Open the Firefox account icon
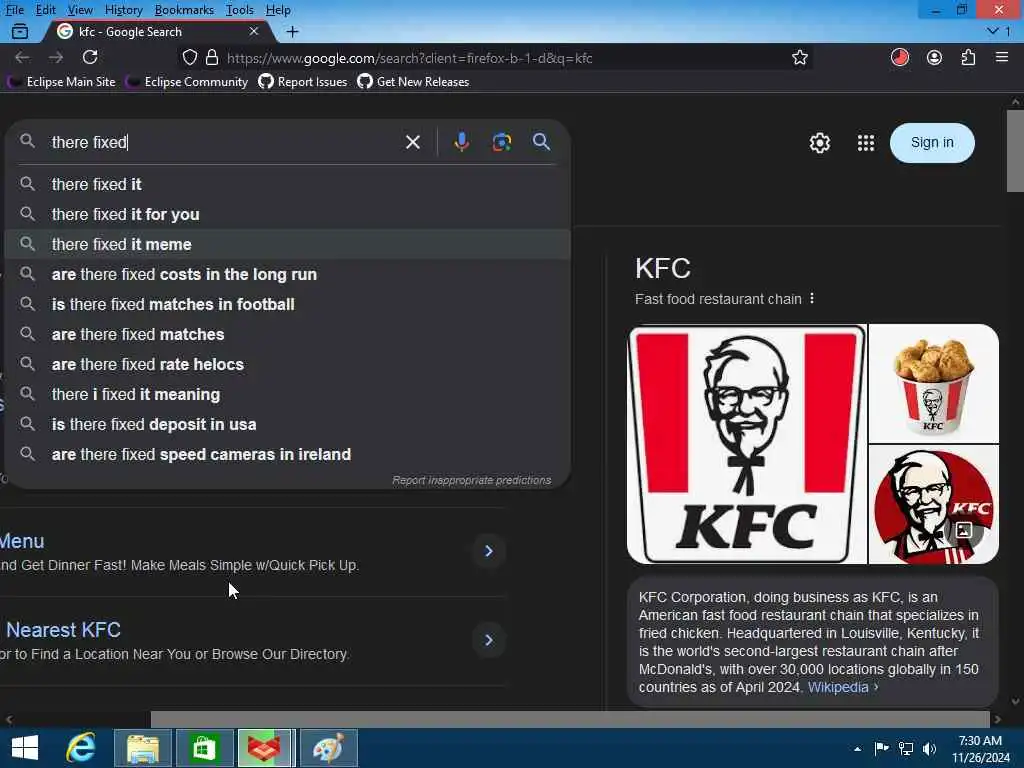 coord(935,57)
